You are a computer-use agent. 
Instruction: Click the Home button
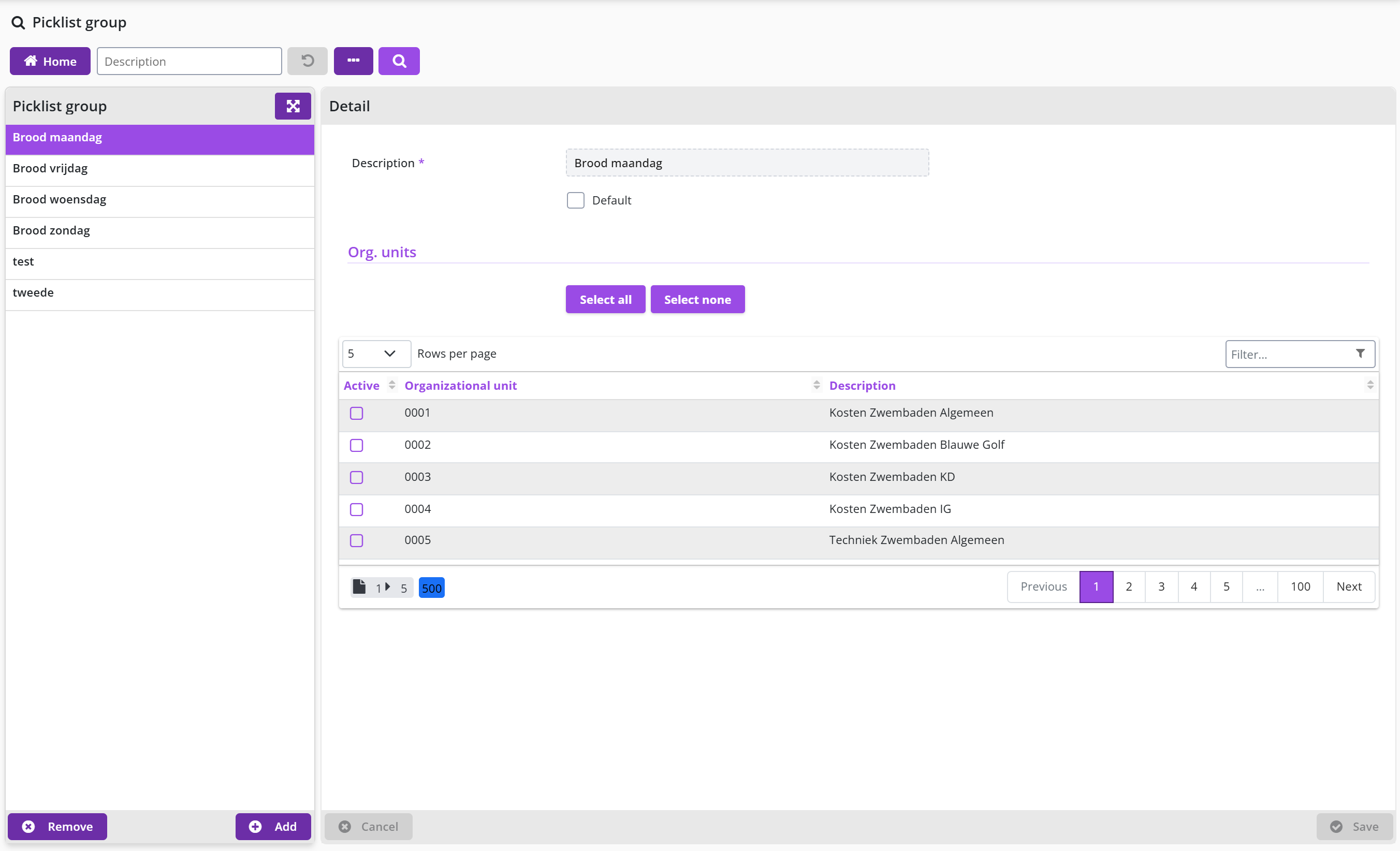[50, 61]
